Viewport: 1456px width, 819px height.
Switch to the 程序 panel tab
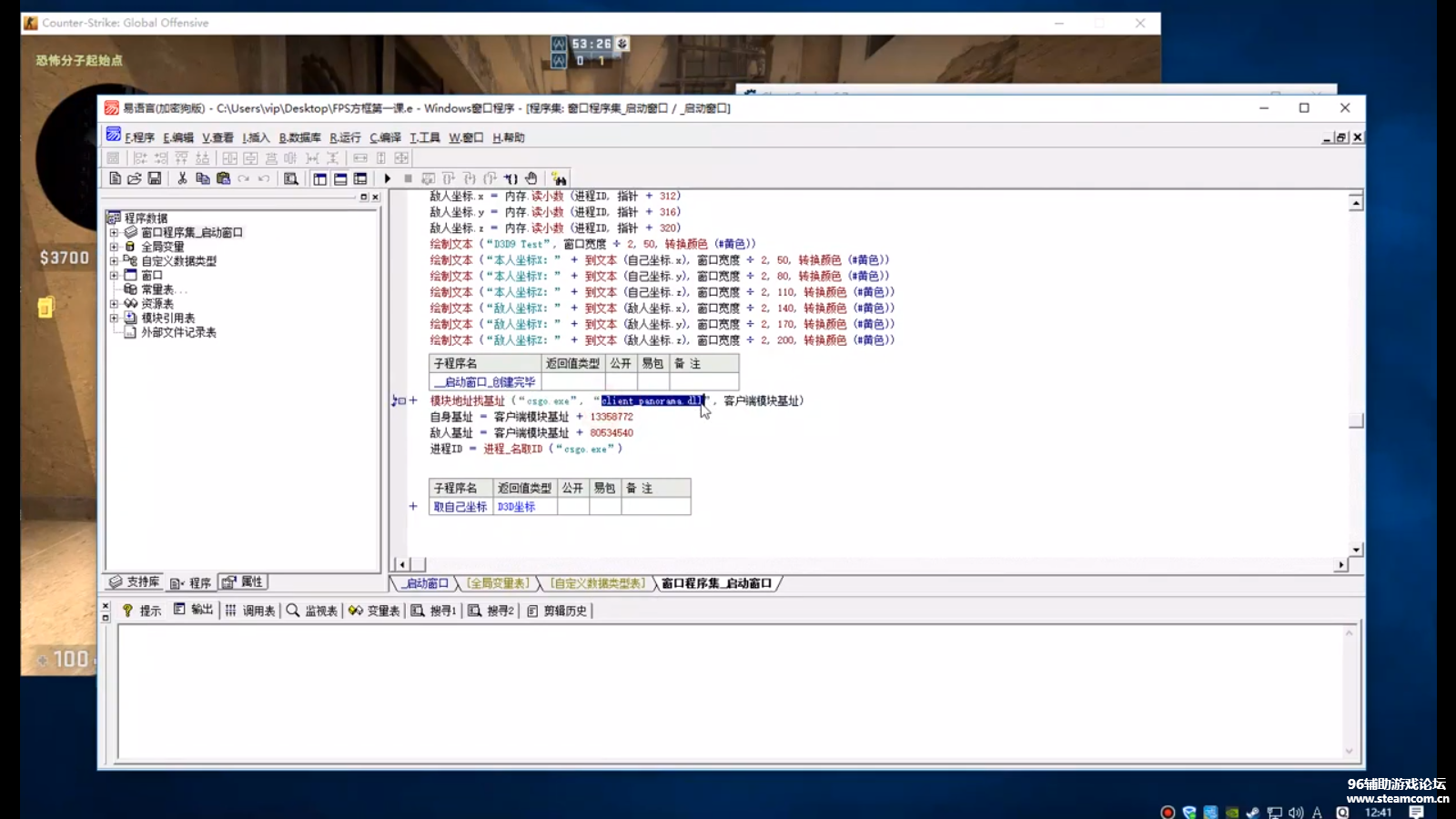[x=191, y=582]
